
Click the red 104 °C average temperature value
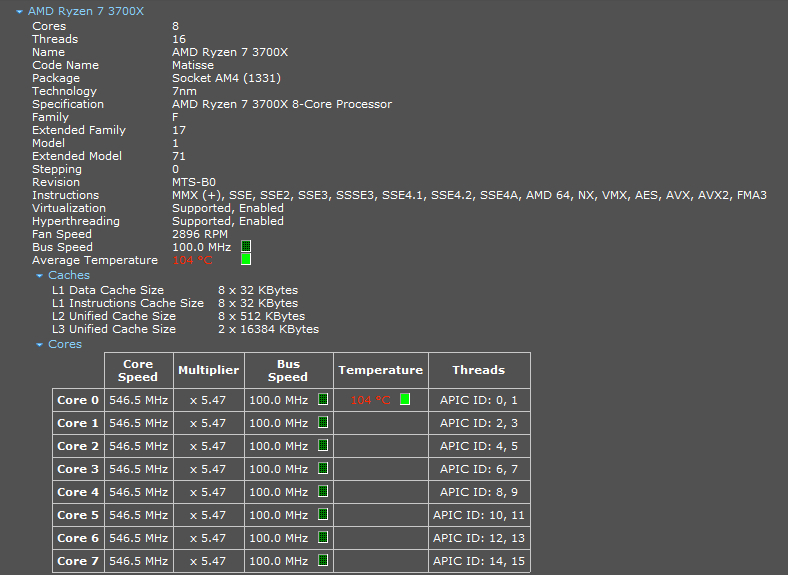192,260
